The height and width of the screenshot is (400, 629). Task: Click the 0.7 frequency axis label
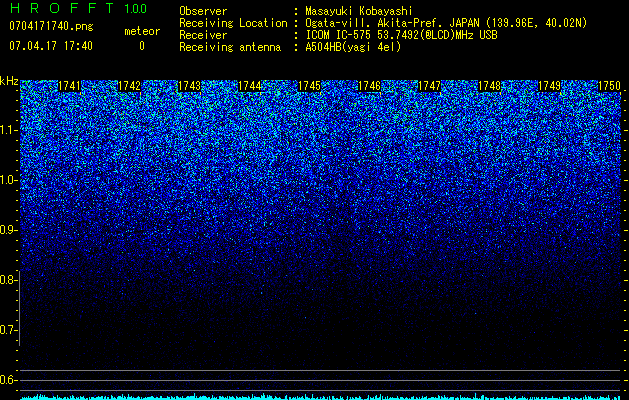pos(7,330)
